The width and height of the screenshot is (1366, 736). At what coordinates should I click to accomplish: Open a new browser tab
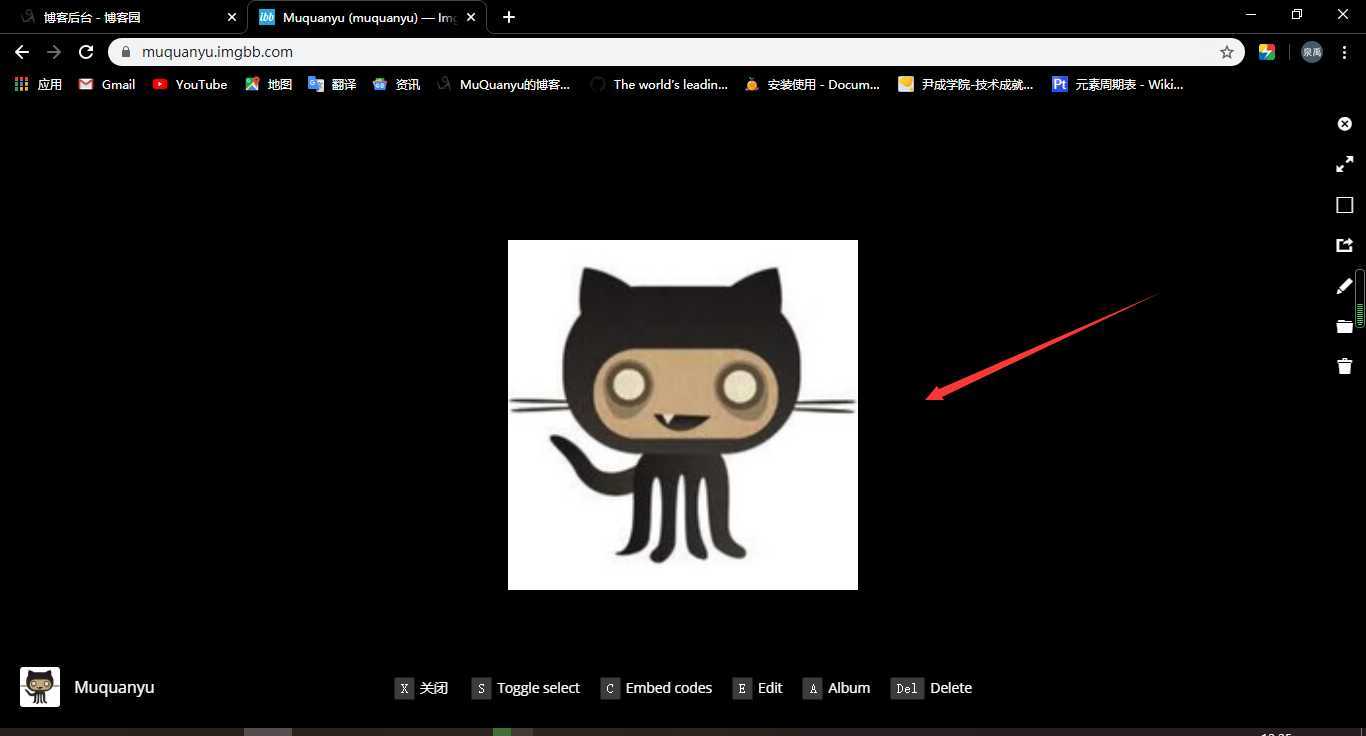[x=509, y=17]
